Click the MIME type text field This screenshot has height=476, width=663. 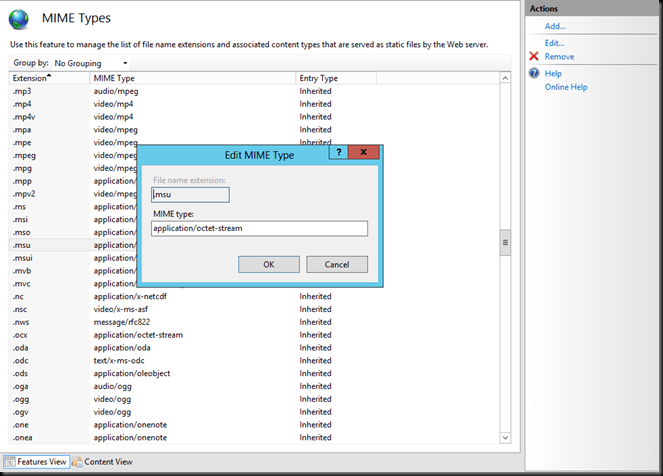[x=259, y=228]
